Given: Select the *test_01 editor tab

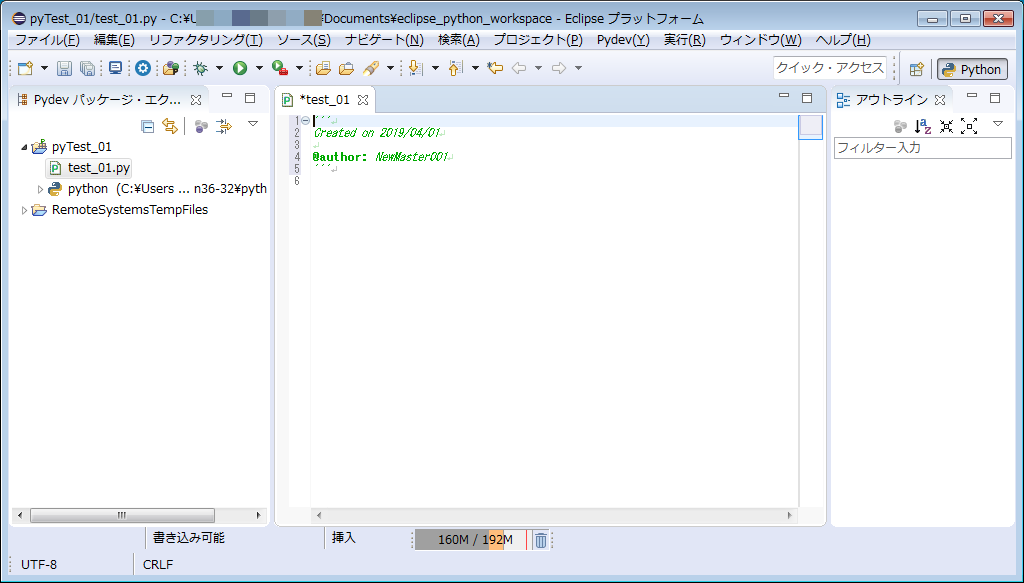Looking at the screenshot, I should click(325, 100).
